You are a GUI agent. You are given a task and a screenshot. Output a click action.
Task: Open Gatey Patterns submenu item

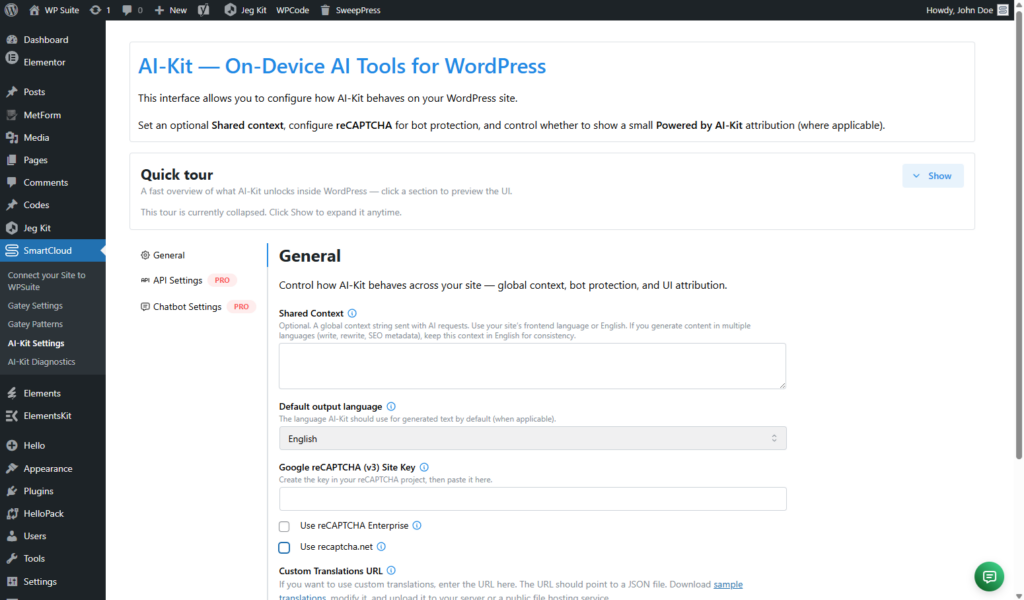pos(35,324)
